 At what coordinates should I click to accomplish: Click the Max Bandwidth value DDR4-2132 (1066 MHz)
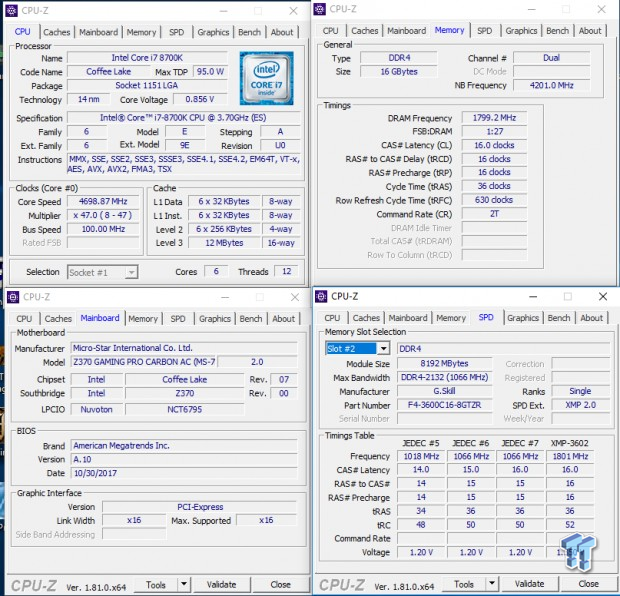click(445, 377)
